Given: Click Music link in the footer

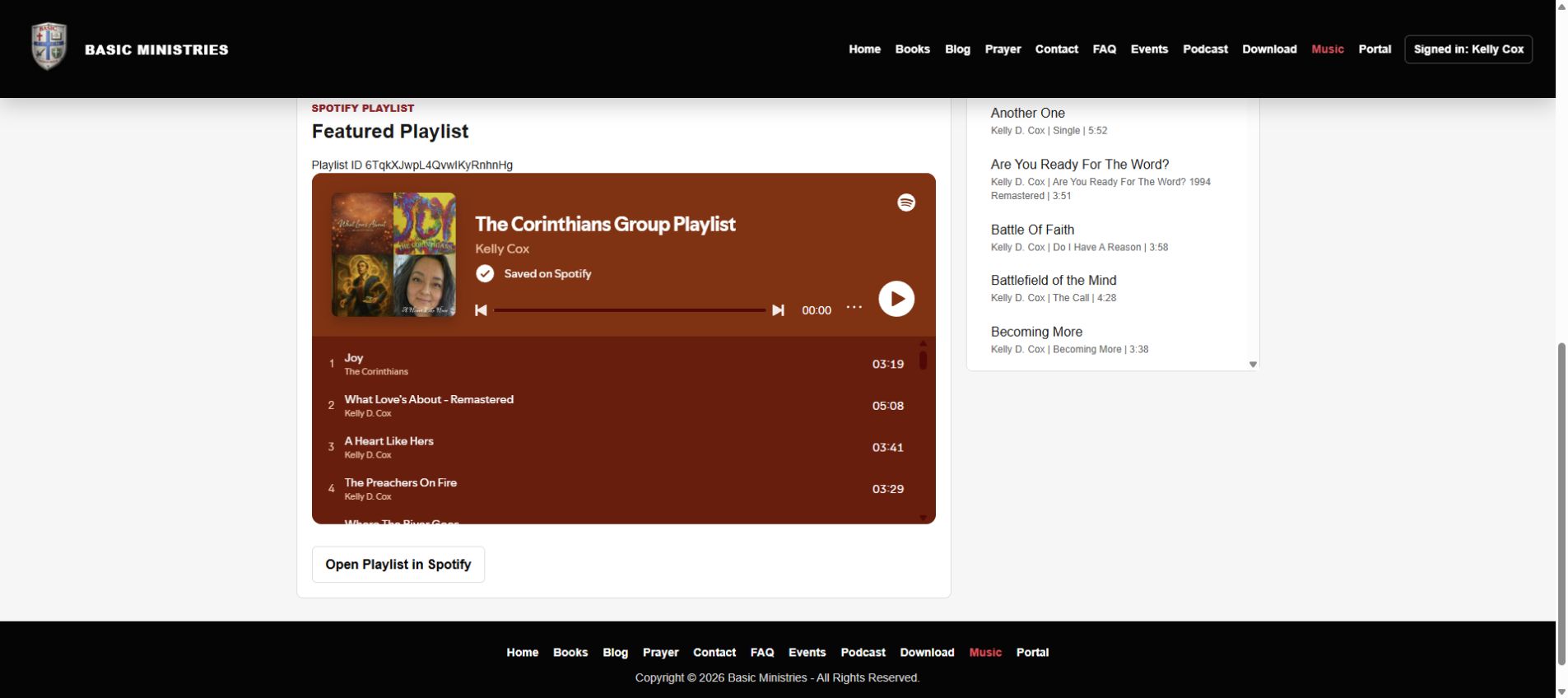Looking at the screenshot, I should tap(985, 653).
